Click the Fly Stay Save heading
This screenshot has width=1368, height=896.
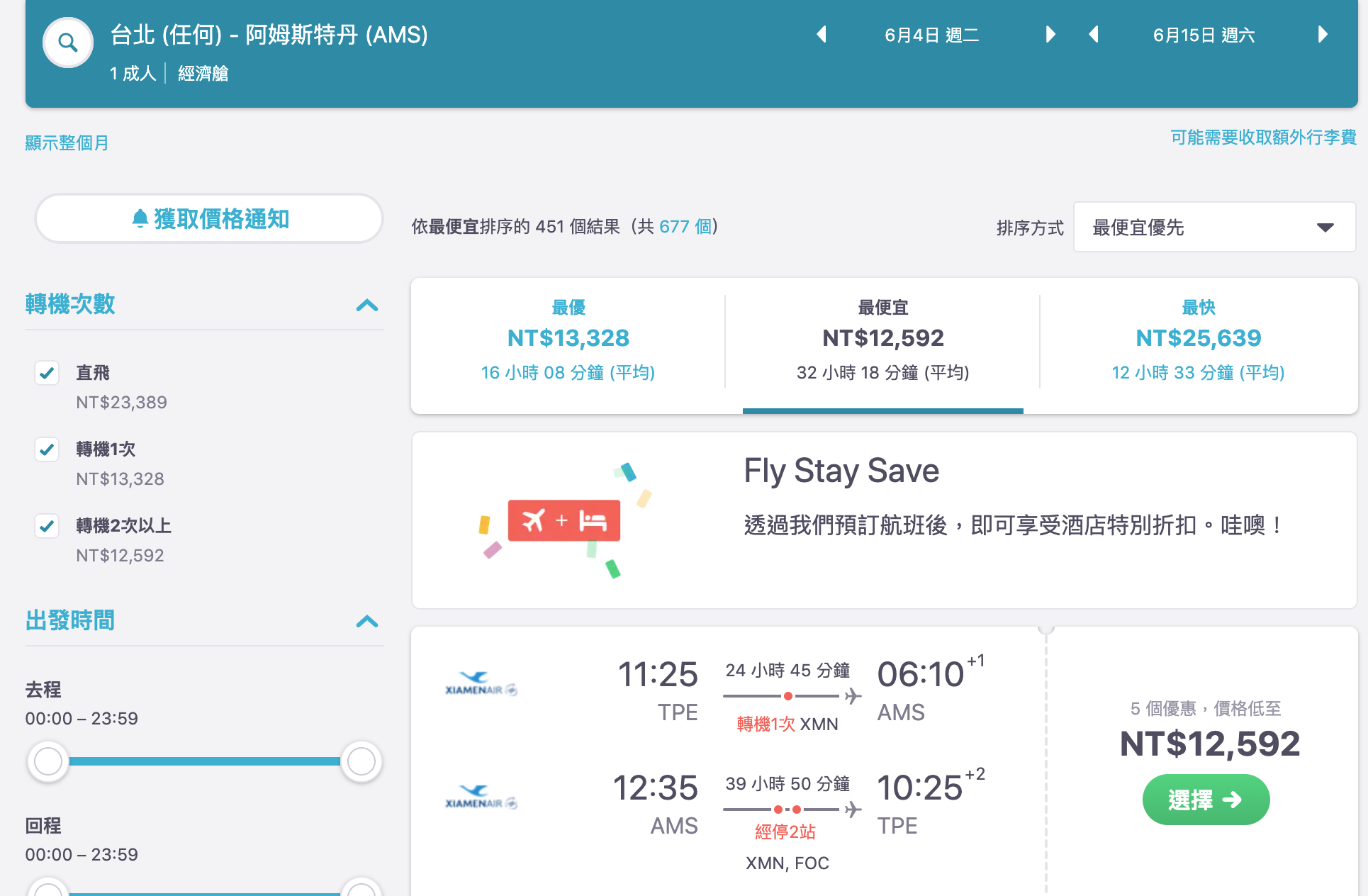[841, 471]
